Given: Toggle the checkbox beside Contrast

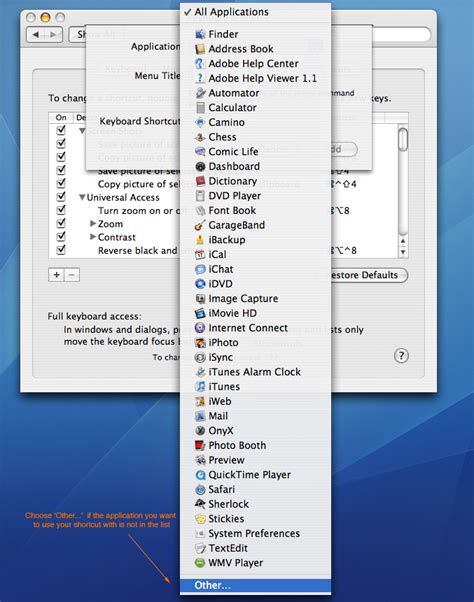Looking at the screenshot, I should click(x=61, y=236).
